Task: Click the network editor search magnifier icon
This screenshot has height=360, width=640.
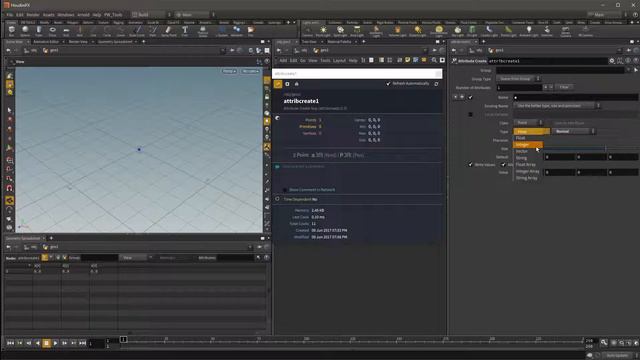Action: (434, 60)
